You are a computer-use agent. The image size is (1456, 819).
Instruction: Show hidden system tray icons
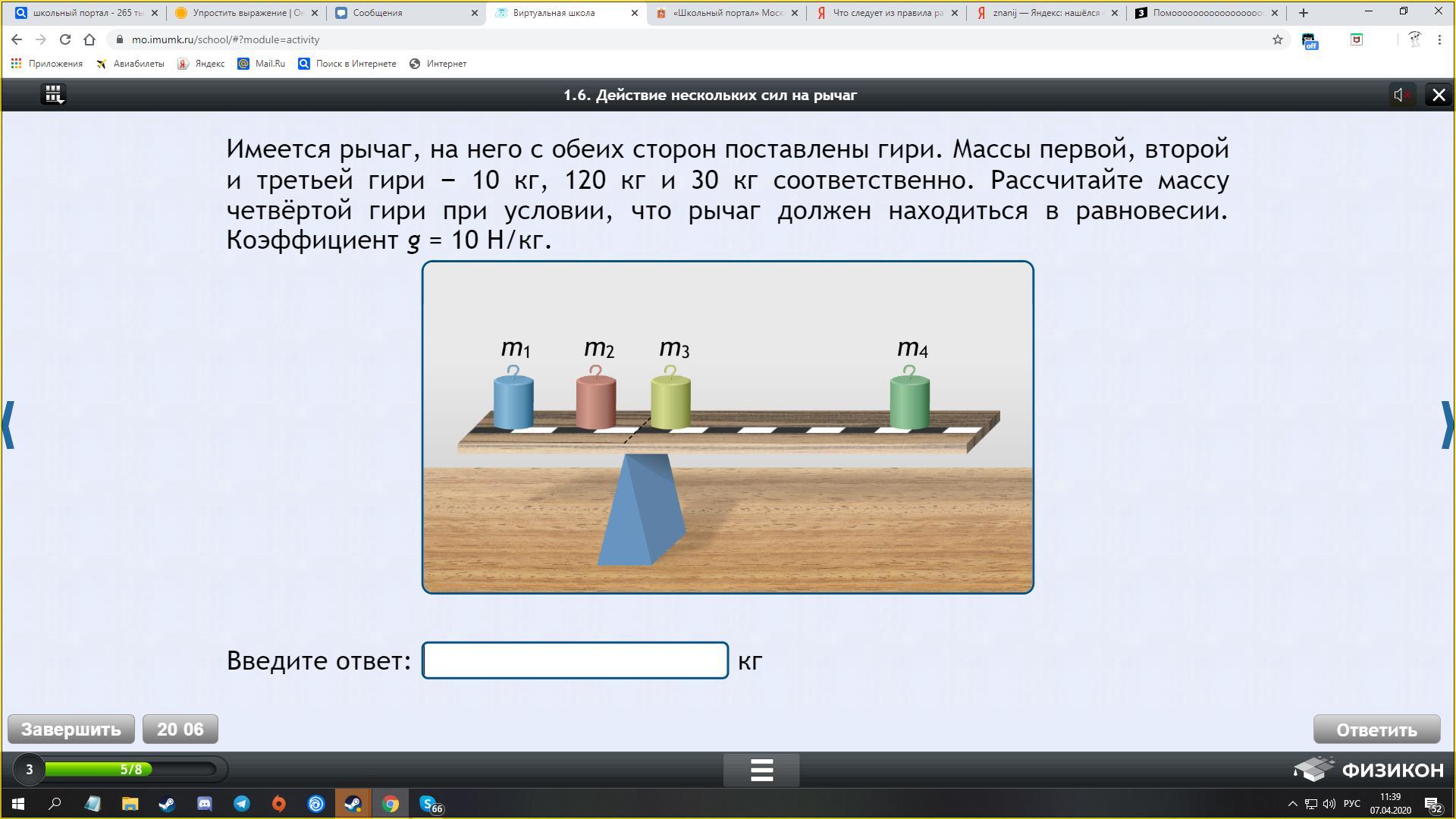pos(1293,804)
